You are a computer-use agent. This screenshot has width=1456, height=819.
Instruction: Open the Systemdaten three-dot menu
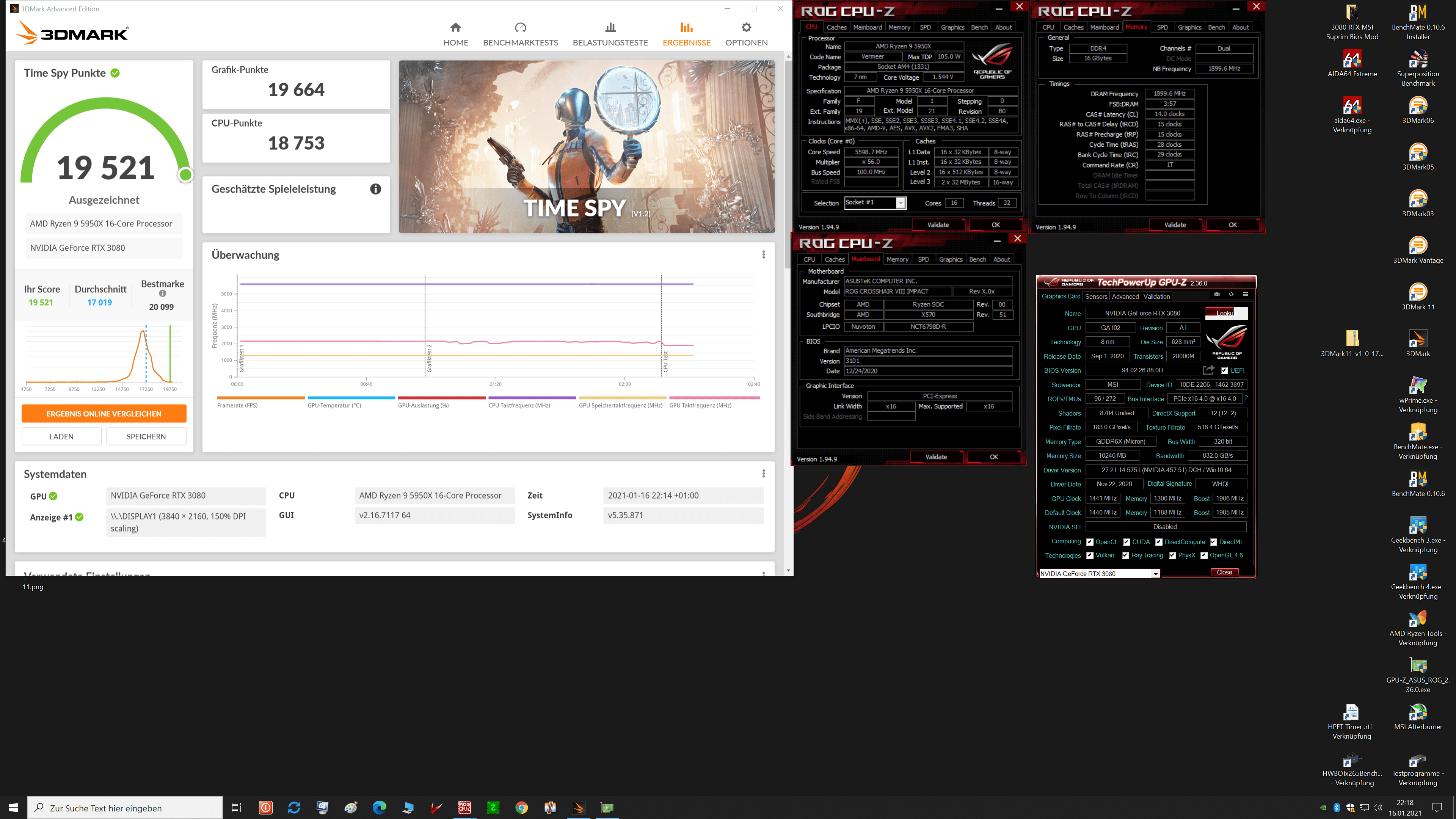click(763, 474)
